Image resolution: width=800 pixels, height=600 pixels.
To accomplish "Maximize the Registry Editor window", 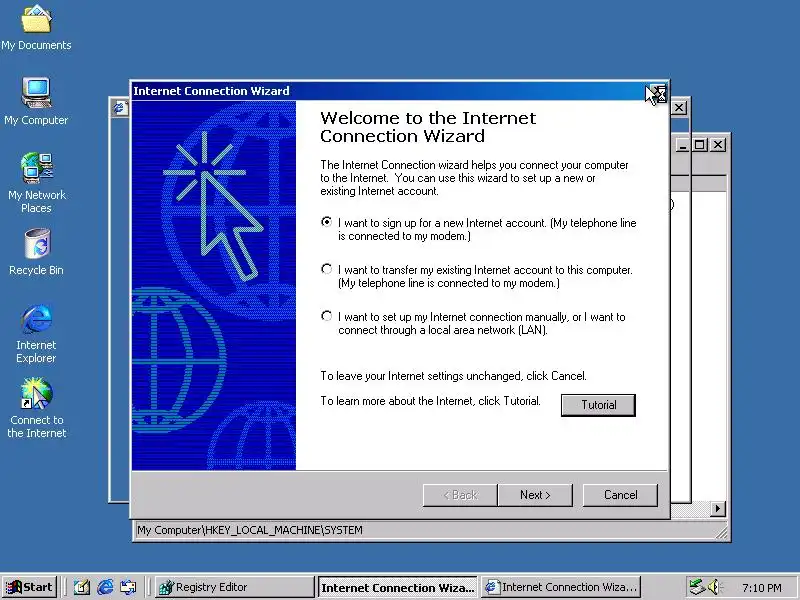I will pyautogui.click(x=701, y=145).
